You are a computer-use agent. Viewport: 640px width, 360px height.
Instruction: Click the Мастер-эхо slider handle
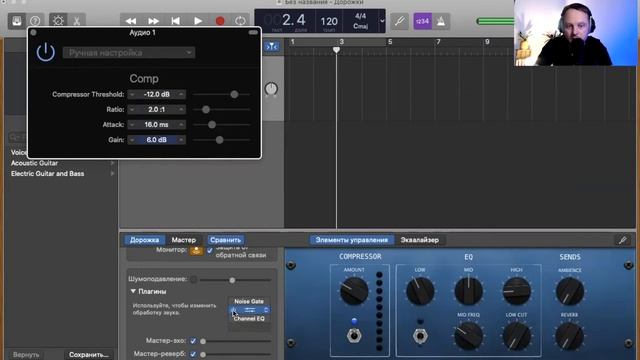tap(203, 341)
